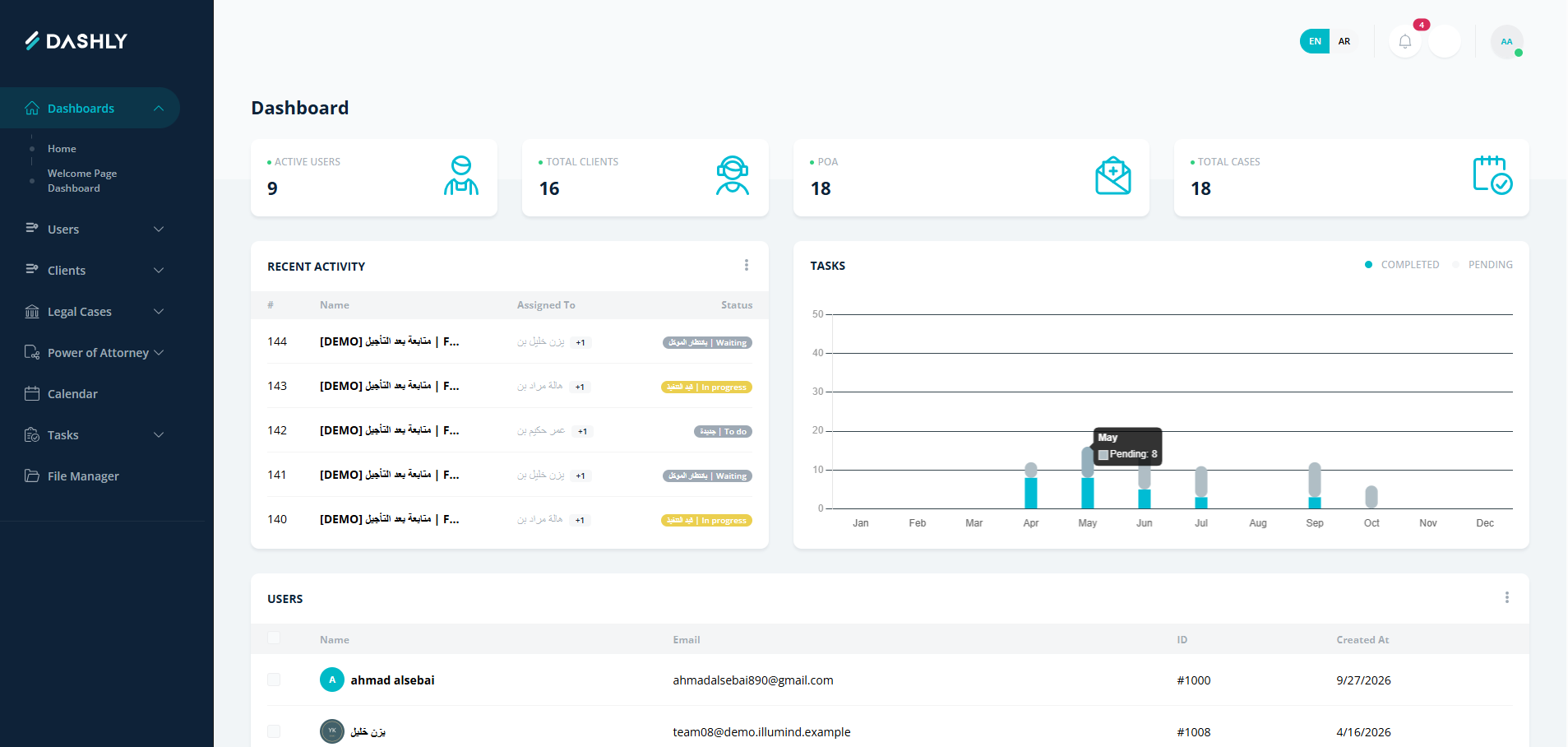Open Users table three-dot menu
Image resolution: width=1568 pixels, height=747 pixels.
(x=1507, y=597)
